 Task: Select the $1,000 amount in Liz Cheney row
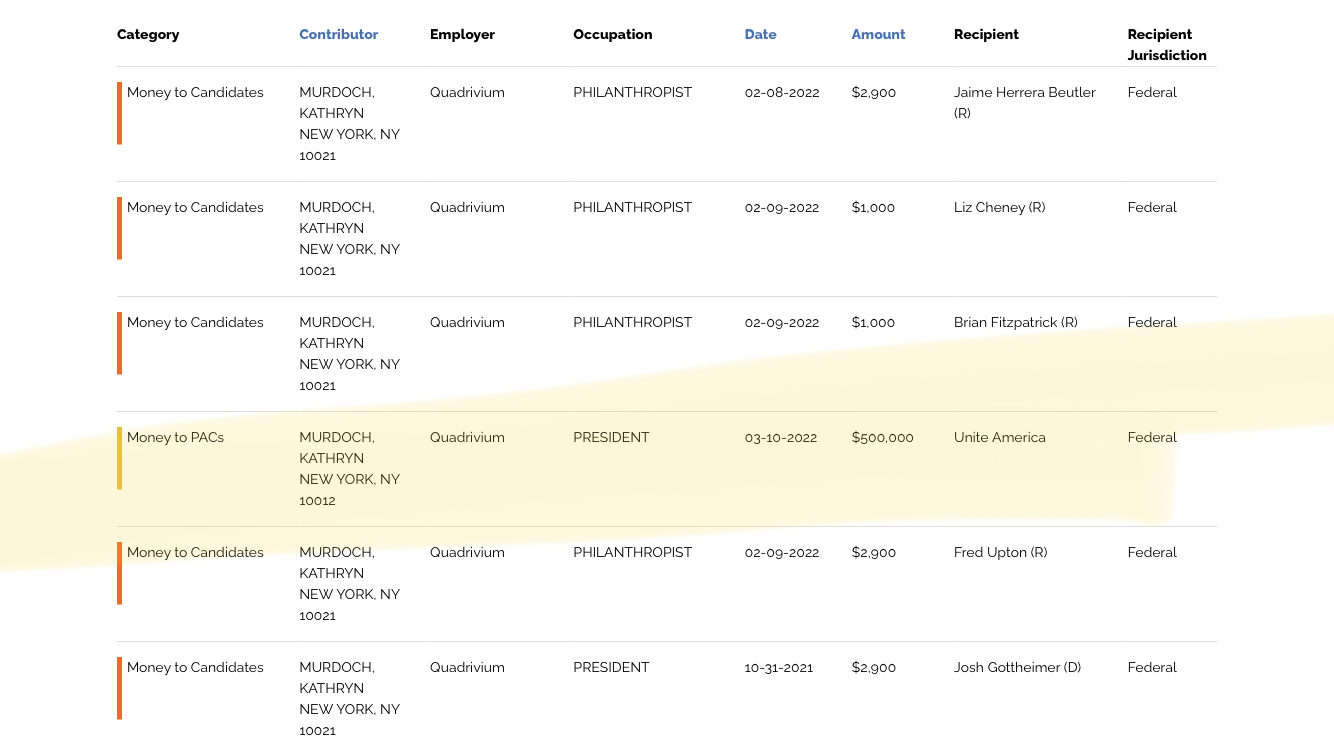click(873, 207)
